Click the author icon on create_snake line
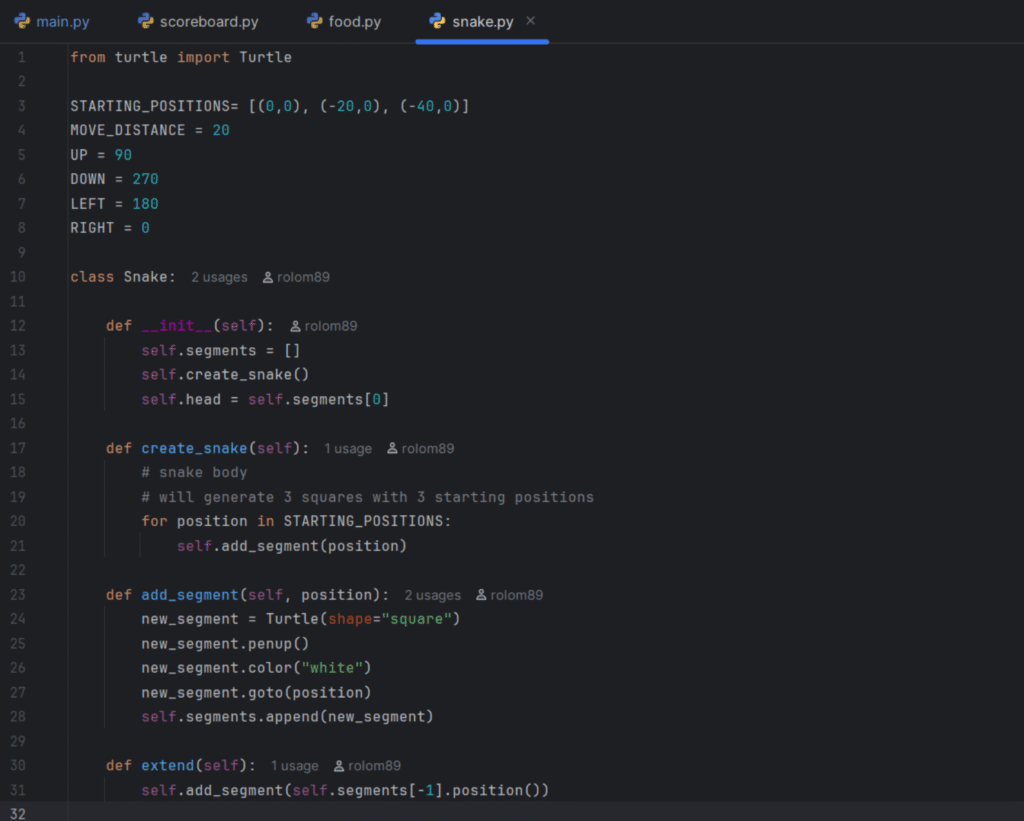This screenshot has height=821, width=1024. tap(393, 449)
